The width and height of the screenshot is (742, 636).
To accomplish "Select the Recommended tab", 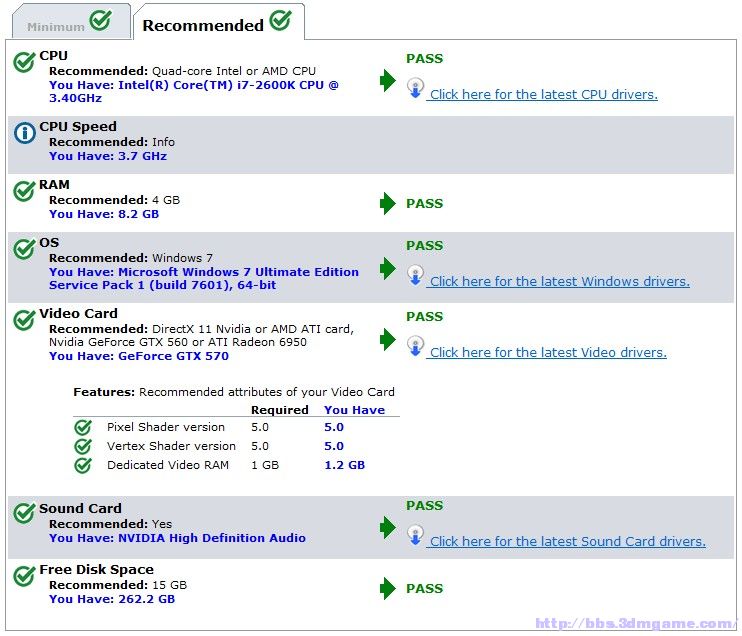I will [219, 21].
